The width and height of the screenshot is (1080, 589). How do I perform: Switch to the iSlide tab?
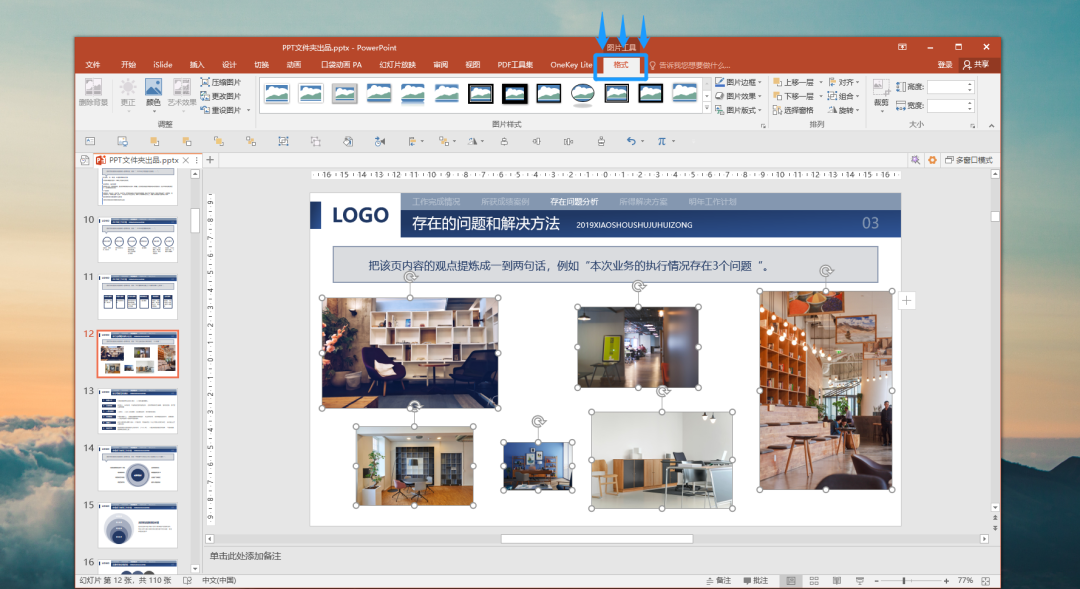click(163, 65)
